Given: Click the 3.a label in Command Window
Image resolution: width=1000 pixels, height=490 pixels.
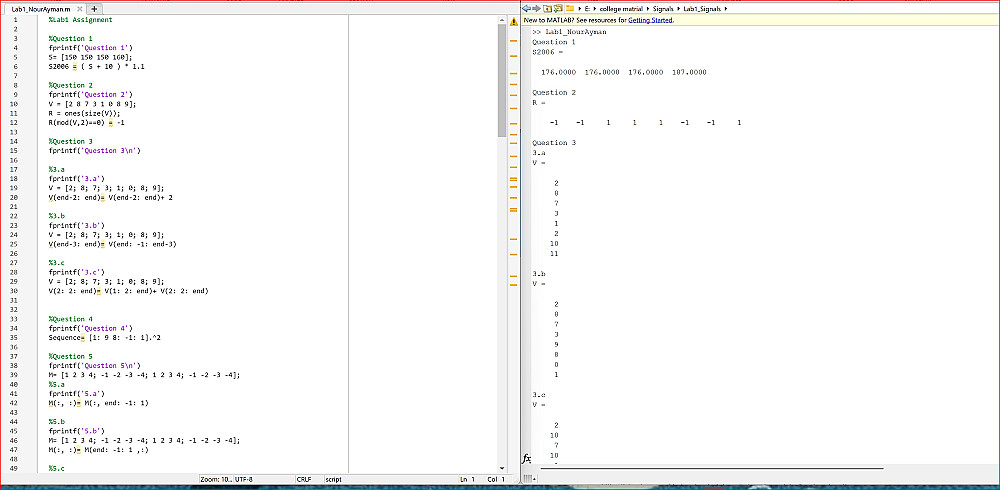Looking at the screenshot, I should (539, 153).
